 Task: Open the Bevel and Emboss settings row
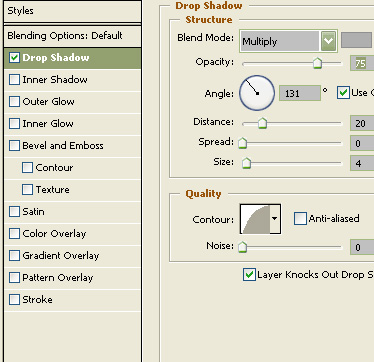pyautogui.click(x=73, y=146)
